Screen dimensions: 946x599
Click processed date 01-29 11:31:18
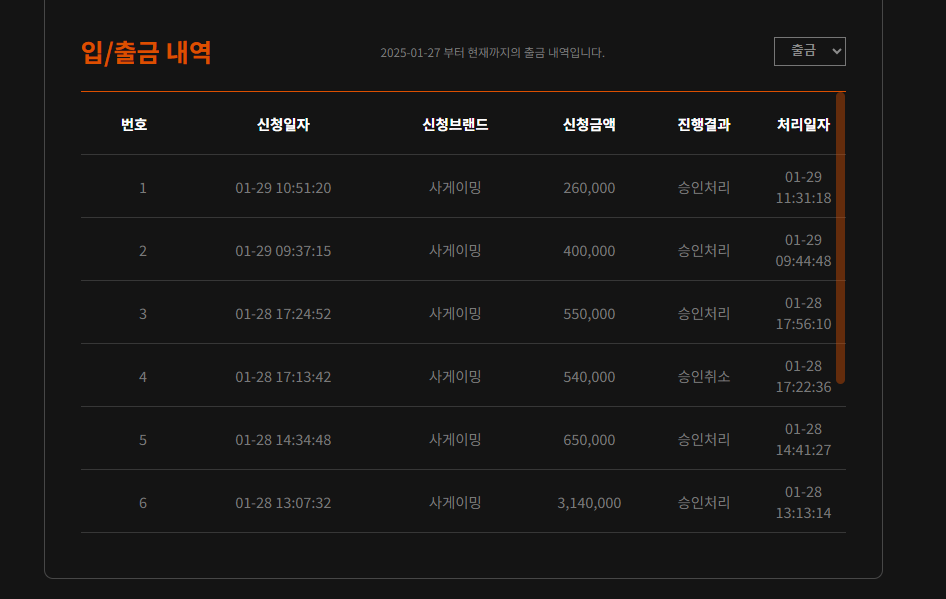click(803, 188)
